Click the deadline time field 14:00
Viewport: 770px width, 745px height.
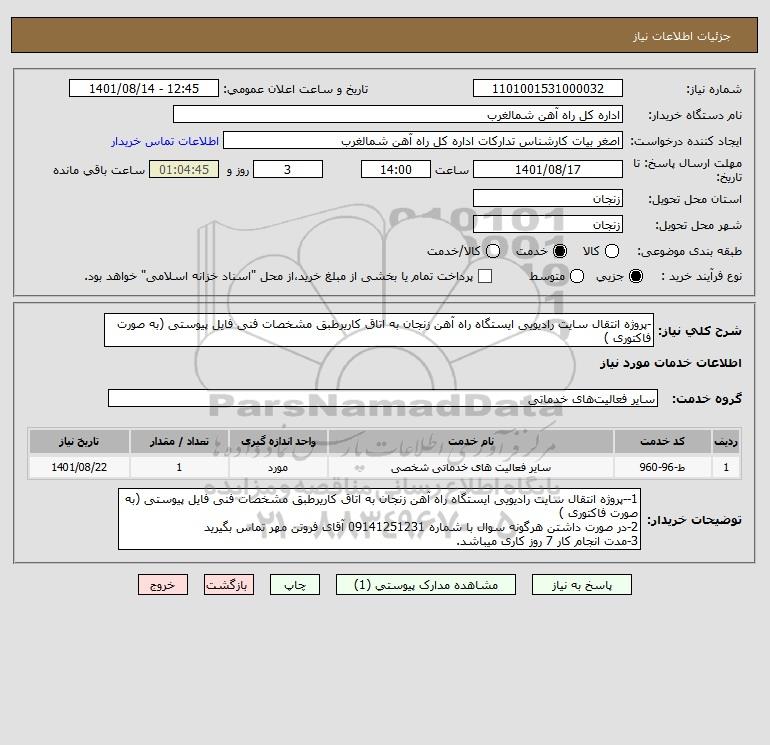[396, 169]
